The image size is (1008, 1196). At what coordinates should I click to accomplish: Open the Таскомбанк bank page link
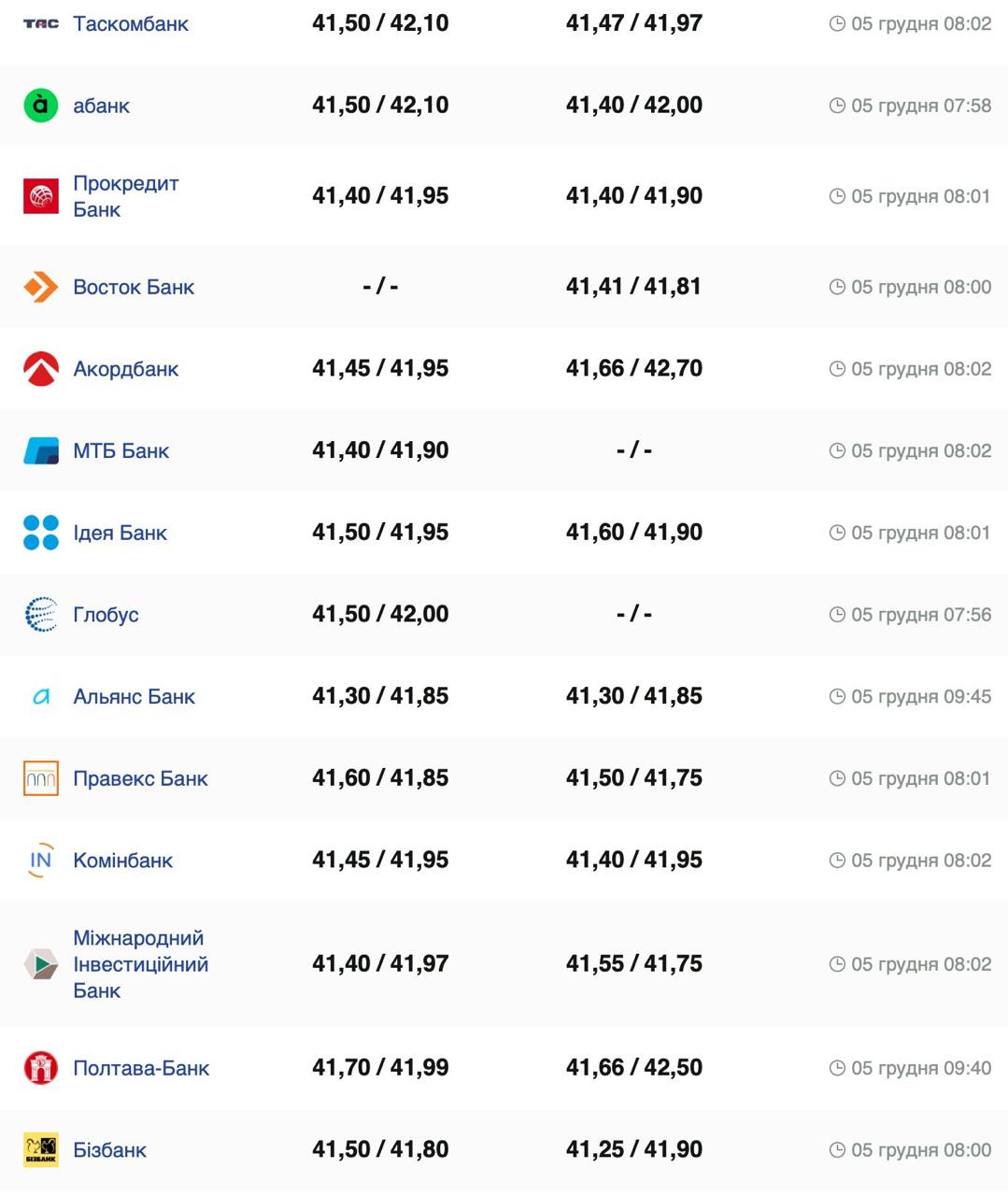[x=130, y=24]
